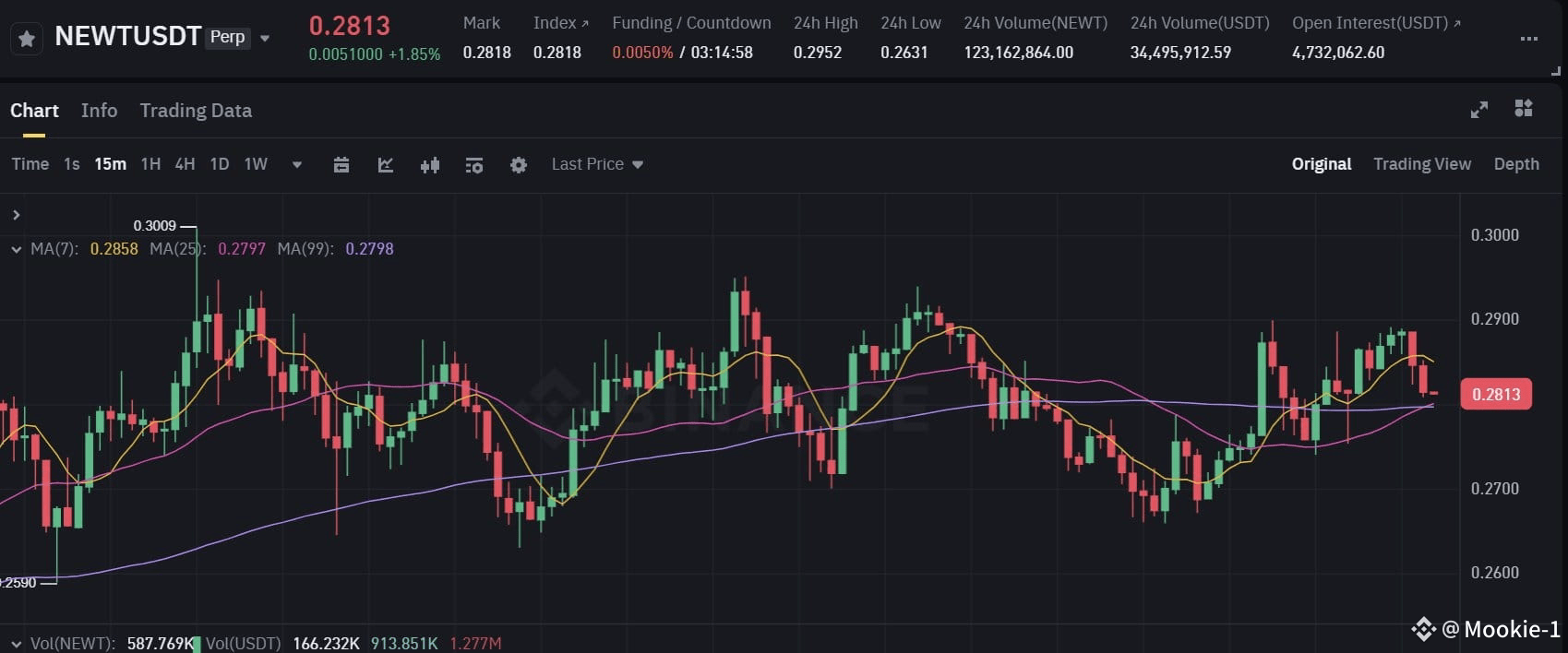Click the 24h High value 0.2952

click(818, 53)
